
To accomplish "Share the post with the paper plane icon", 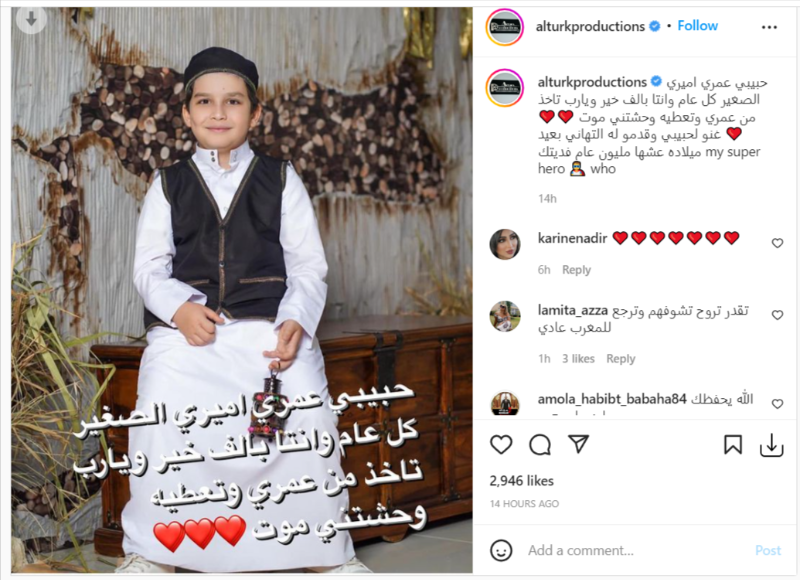I will [x=579, y=444].
